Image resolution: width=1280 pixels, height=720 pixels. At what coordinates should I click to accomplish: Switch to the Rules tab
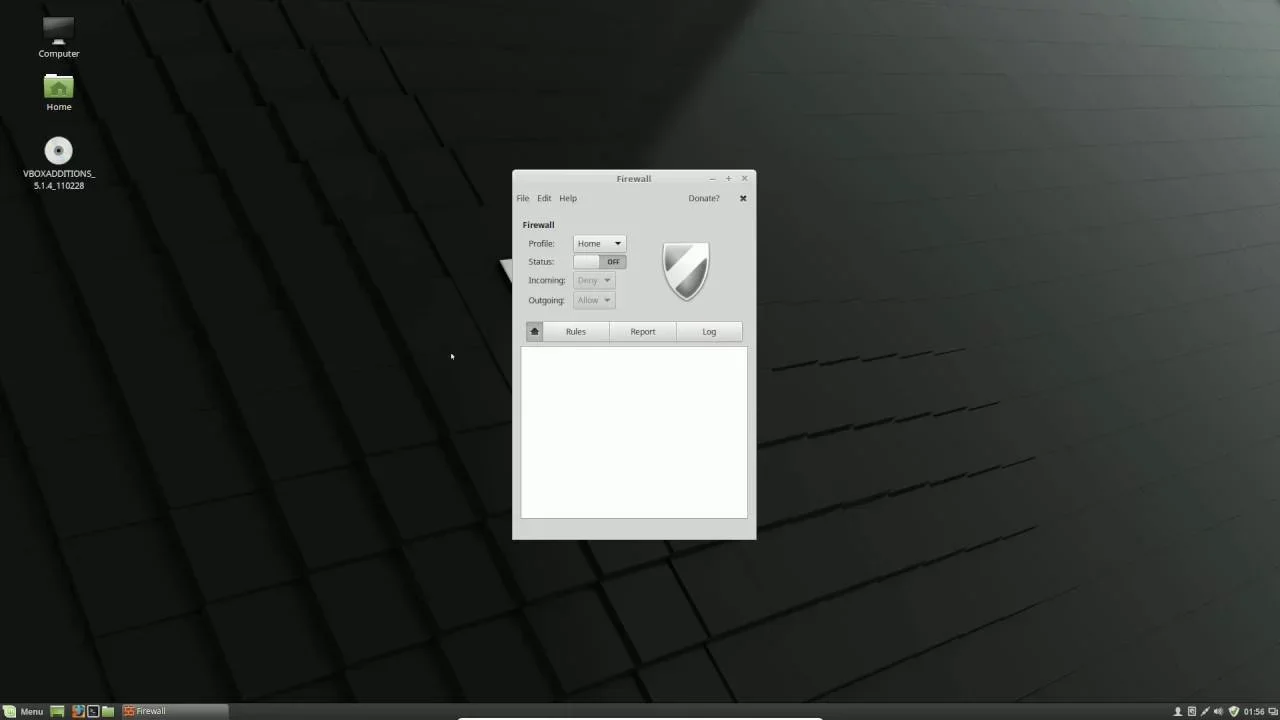[576, 332]
